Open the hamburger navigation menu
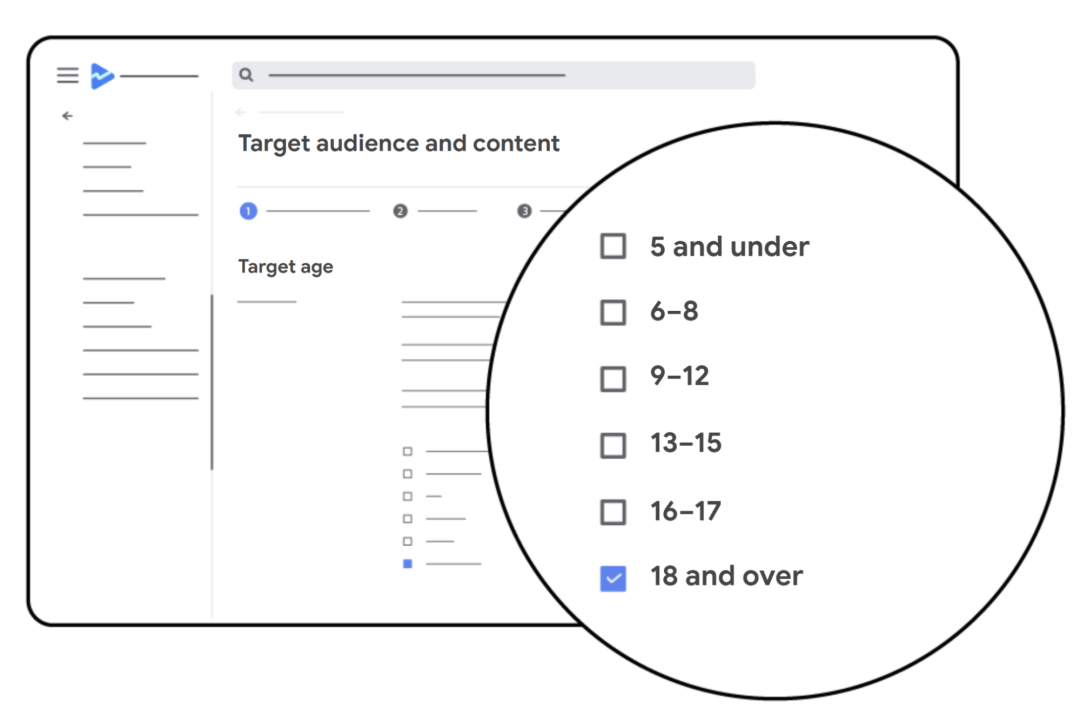 pos(68,75)
